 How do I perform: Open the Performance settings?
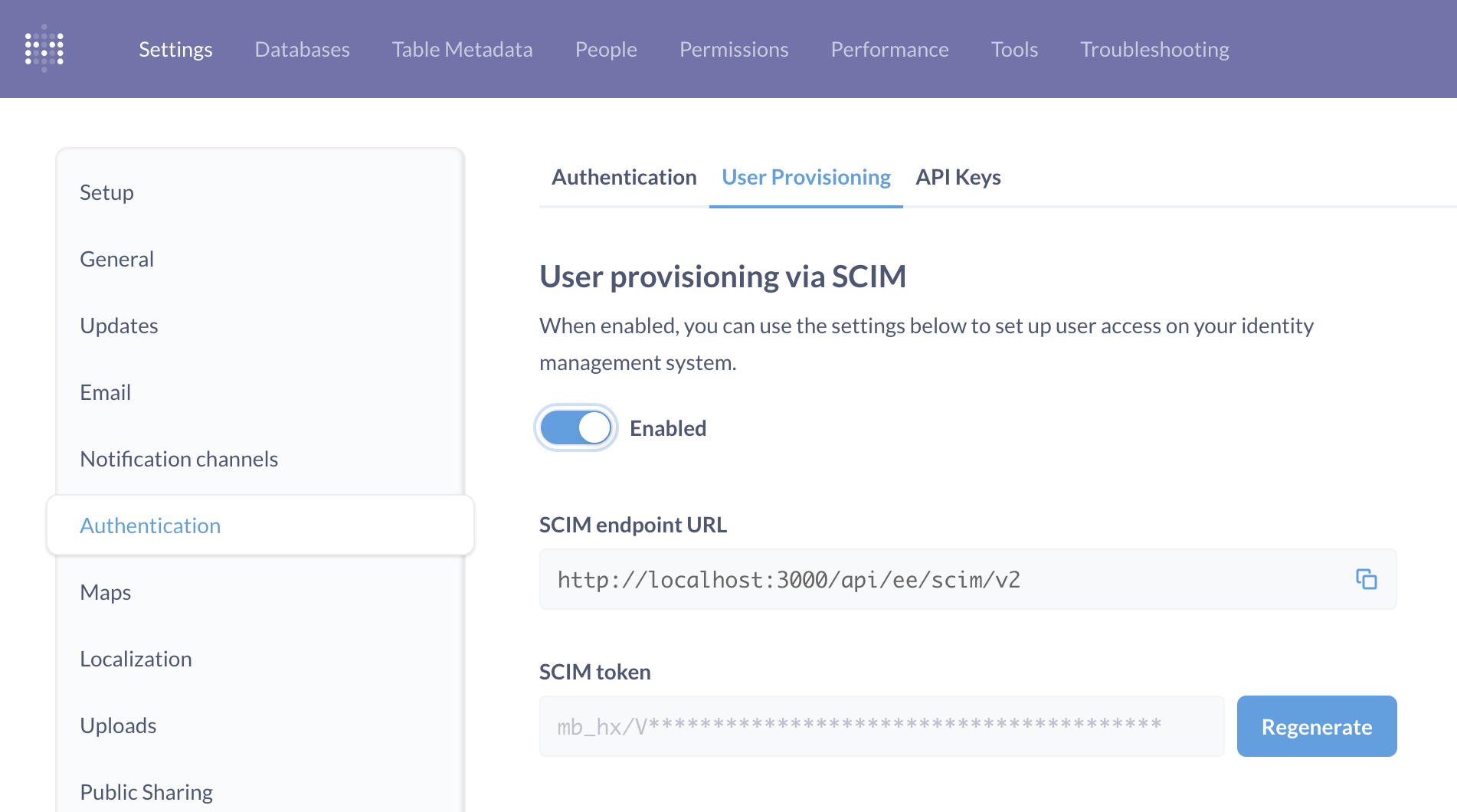[889, 49]
